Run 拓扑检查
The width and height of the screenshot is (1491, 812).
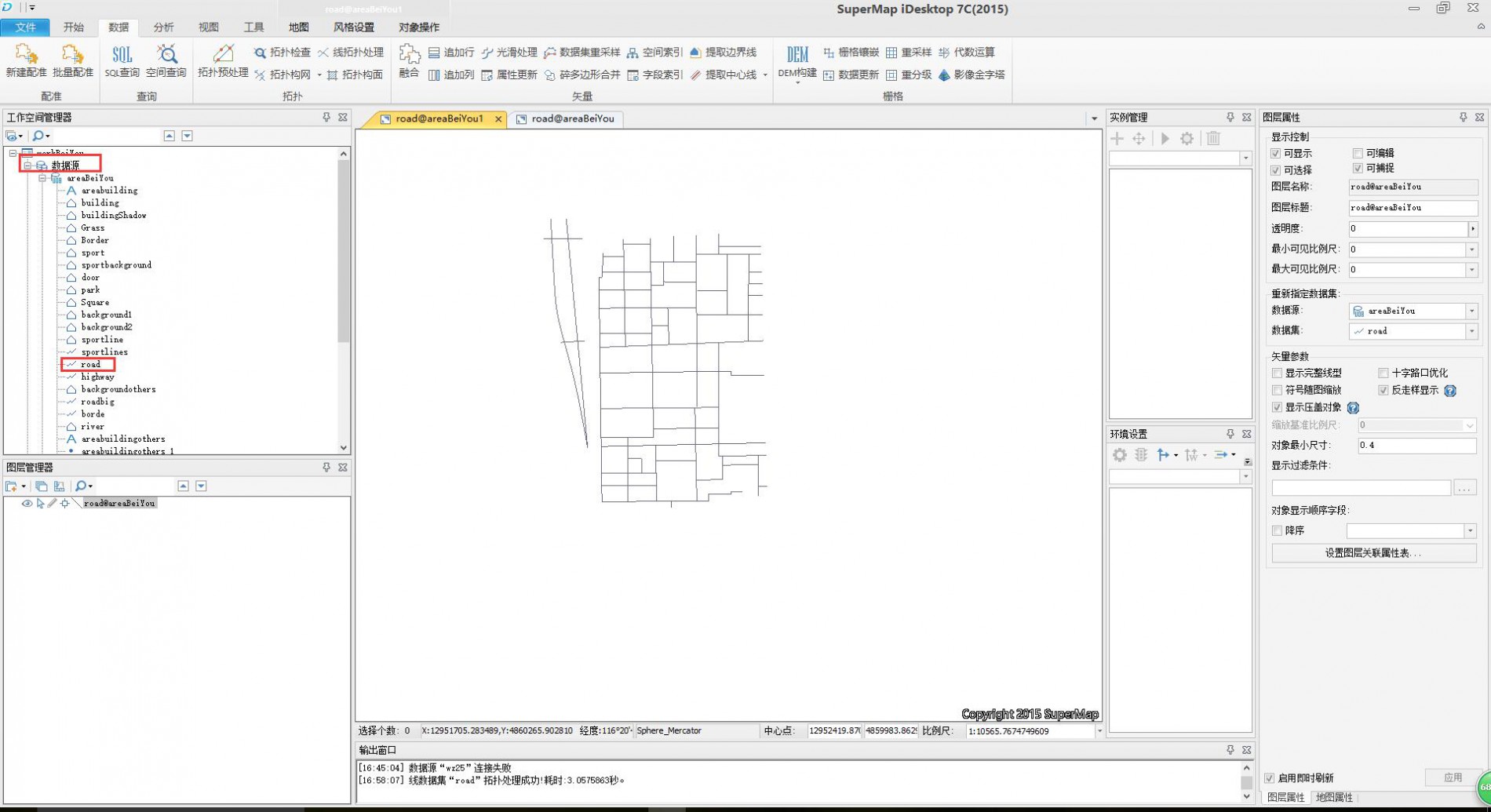pos(282,53)
